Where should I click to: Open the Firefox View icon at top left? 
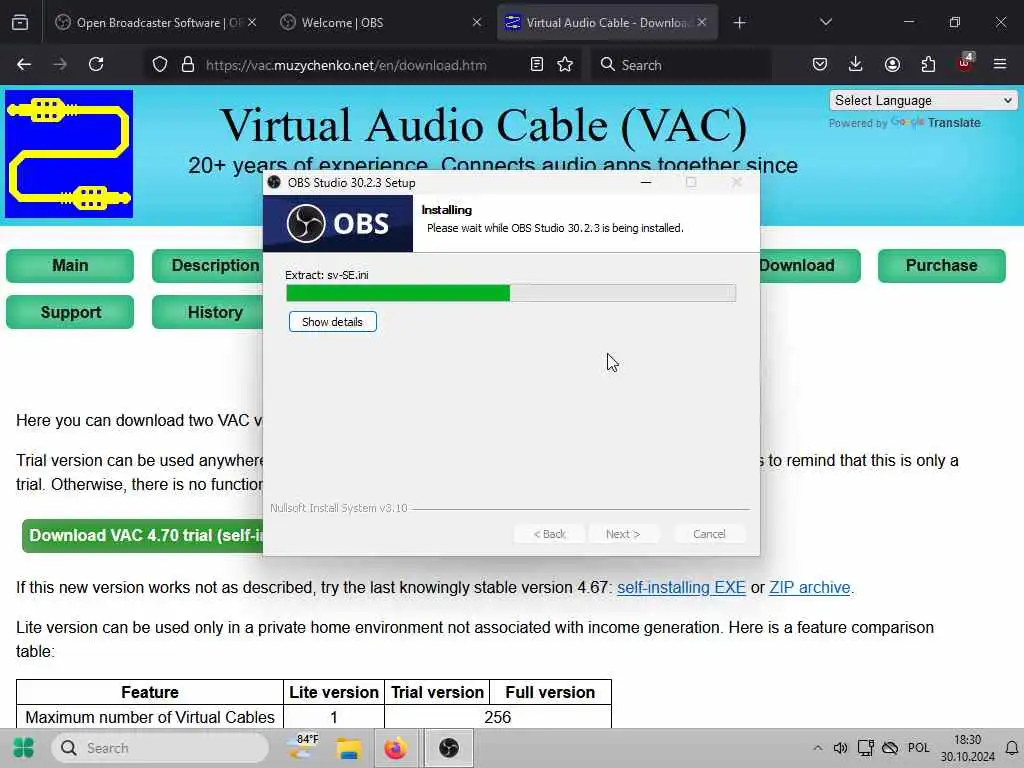pyautogui.click(x=20, y=23)
